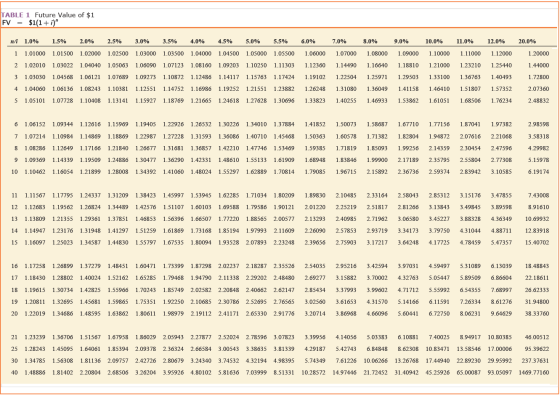Click value 3.13843 in row 12
560x396 pixels.
coord(439,207)
